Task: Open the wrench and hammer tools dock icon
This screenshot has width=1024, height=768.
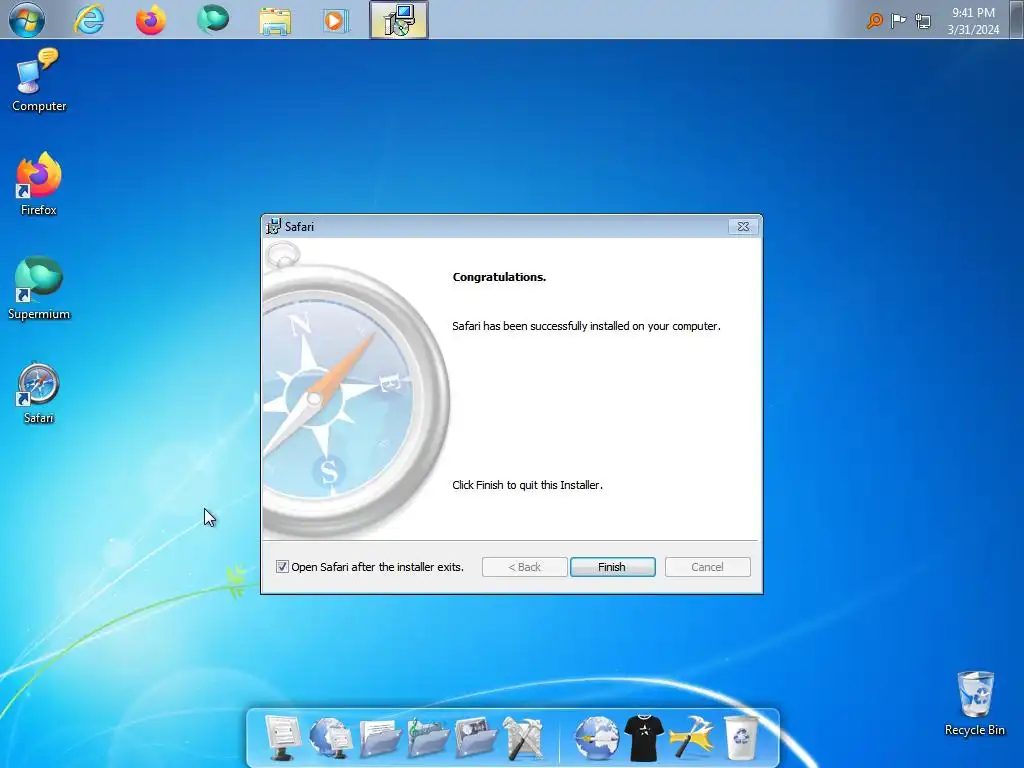Action: [x=524, y=738]
